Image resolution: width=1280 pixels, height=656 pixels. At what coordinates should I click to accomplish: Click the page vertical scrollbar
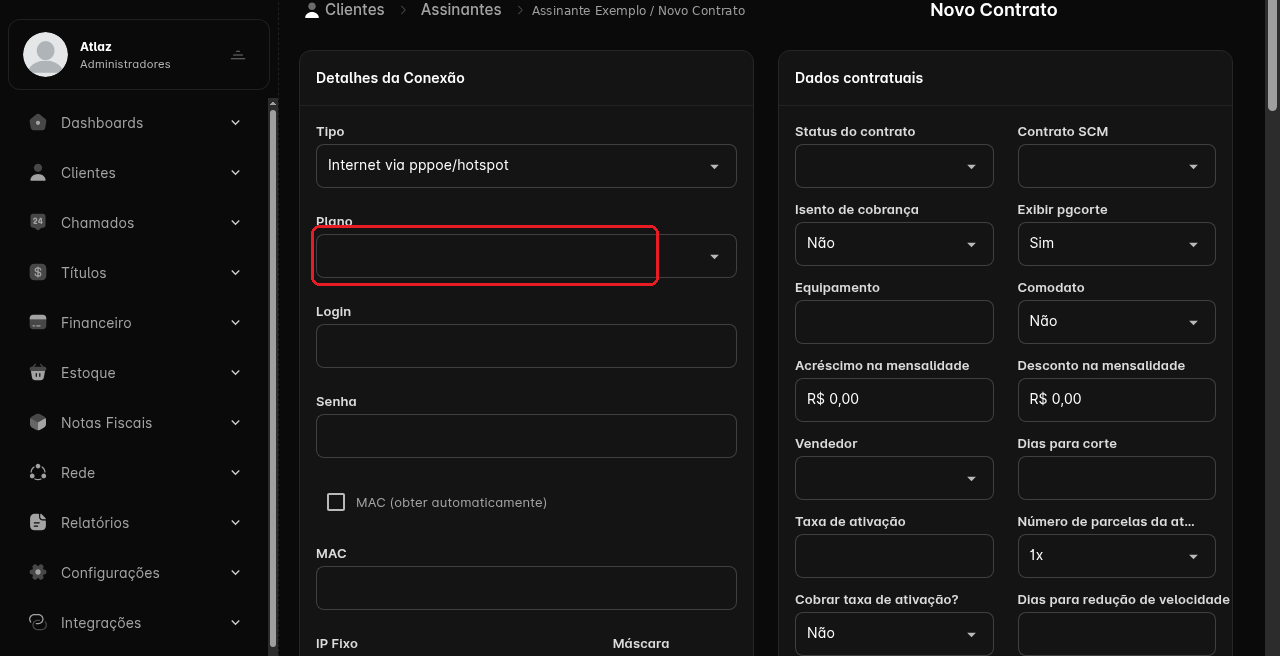click(1273, 55)
